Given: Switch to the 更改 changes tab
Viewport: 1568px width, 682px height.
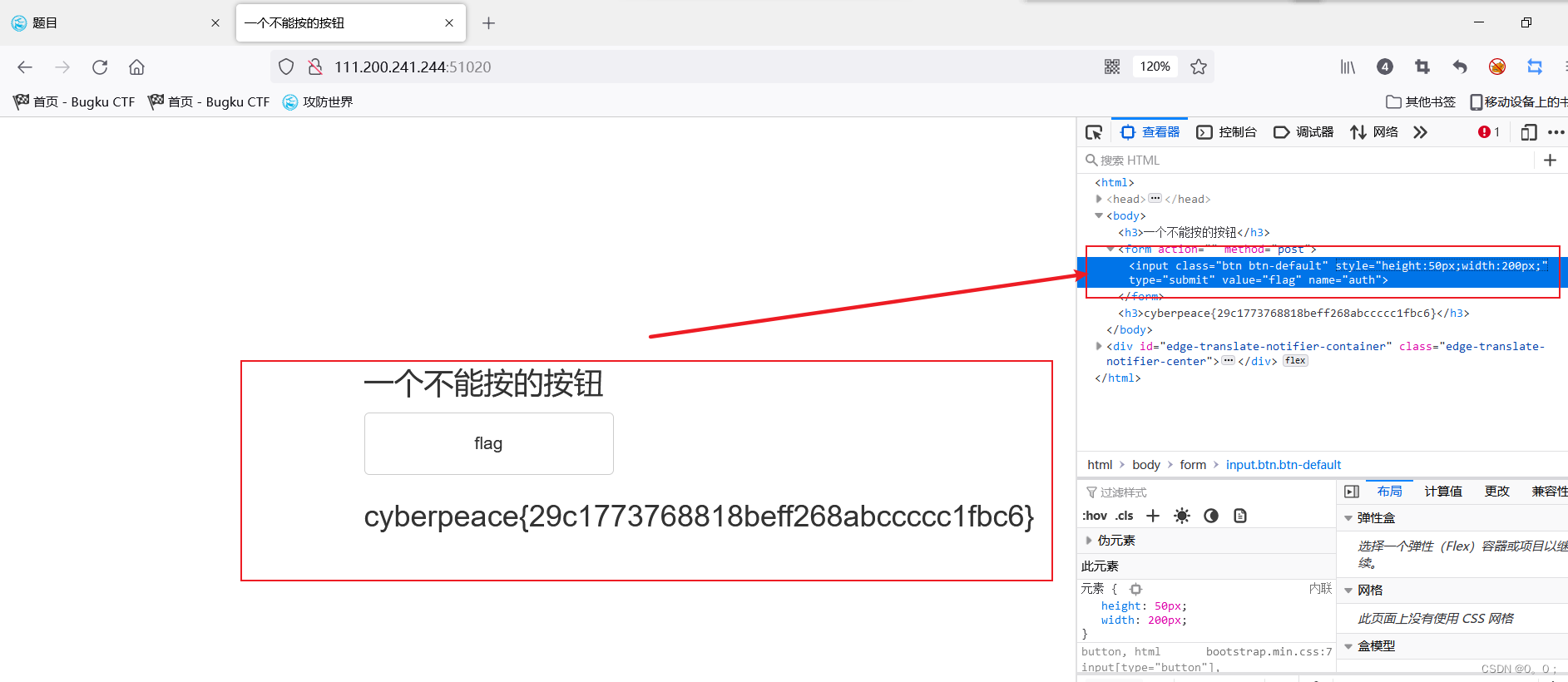Looking at the screenshot, I should [1497, 492].
